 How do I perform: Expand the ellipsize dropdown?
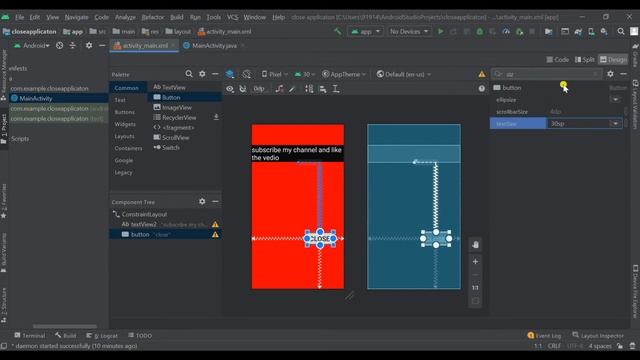click(615, 100)
